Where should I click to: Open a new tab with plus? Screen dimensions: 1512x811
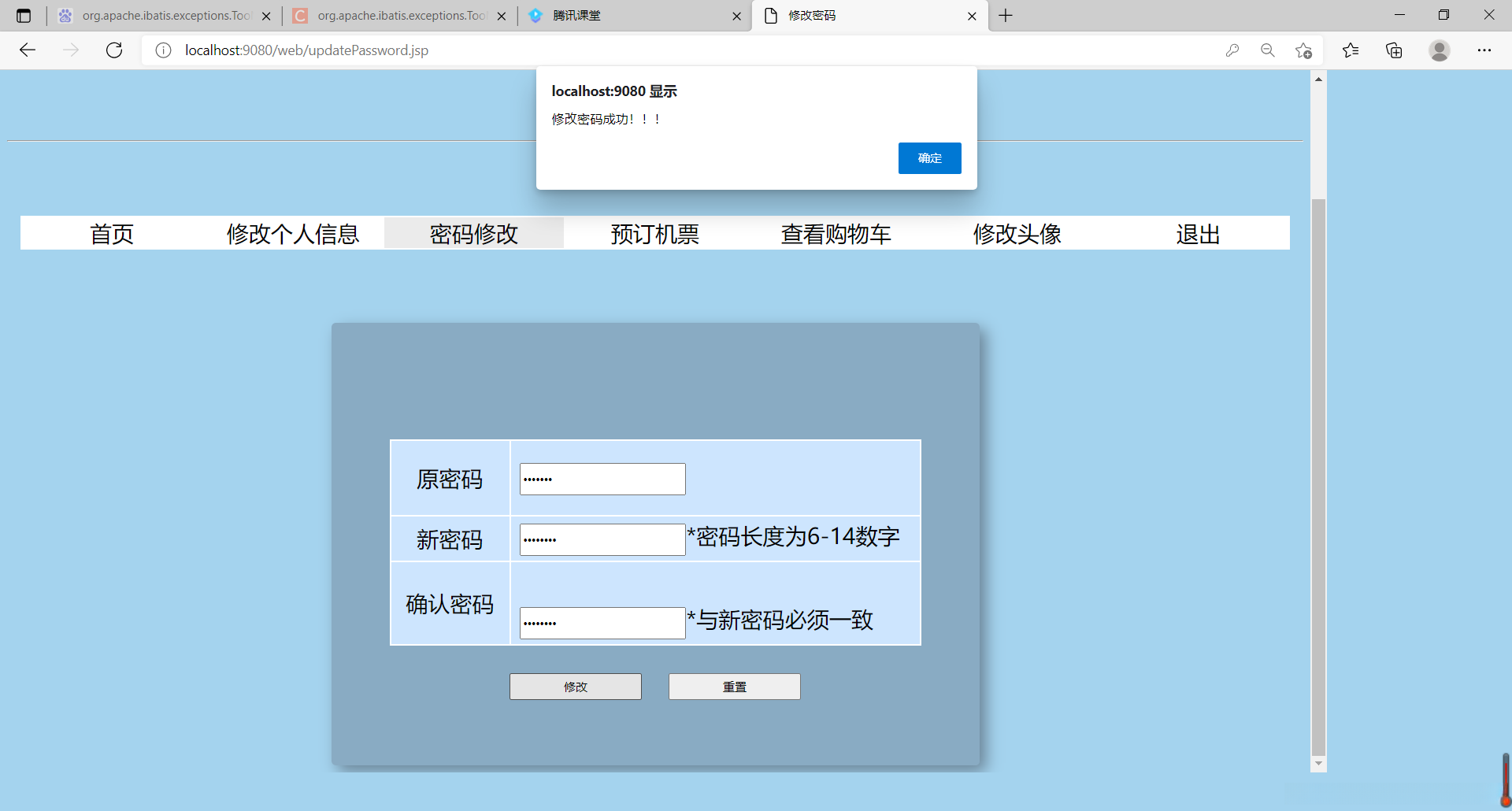(x=1006, y=16)
